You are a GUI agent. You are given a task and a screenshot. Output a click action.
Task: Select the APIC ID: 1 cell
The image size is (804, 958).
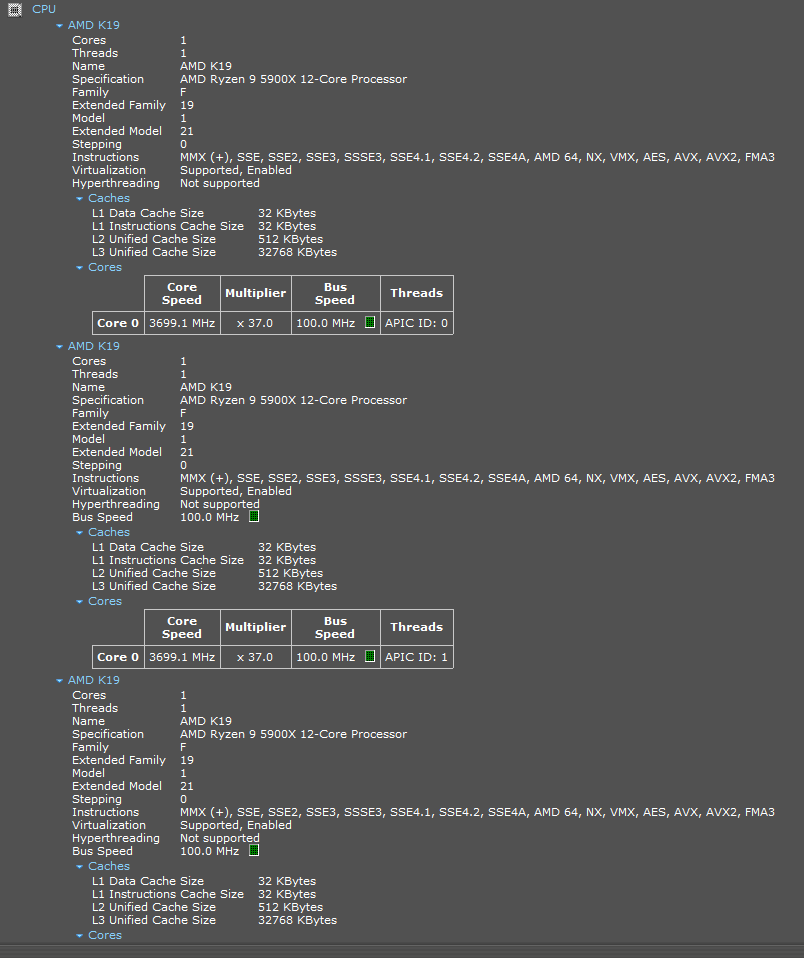coord(417,657)
